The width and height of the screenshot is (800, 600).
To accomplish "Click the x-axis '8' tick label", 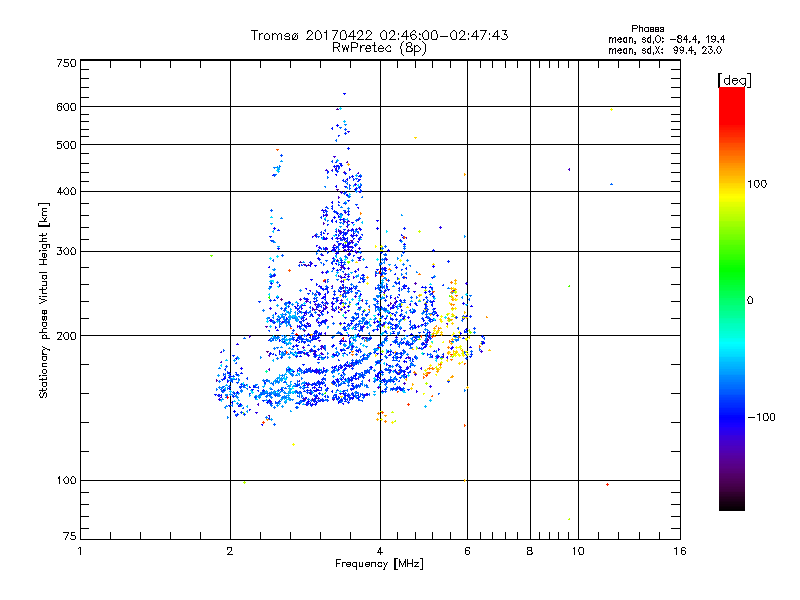I will [530, 551].
